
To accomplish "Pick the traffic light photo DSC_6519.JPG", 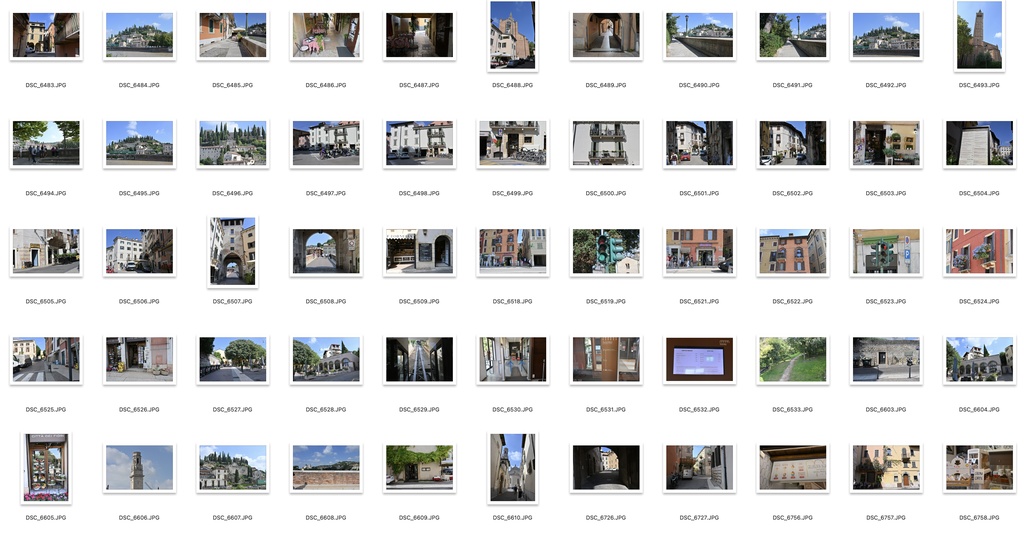I will (606, 251).
